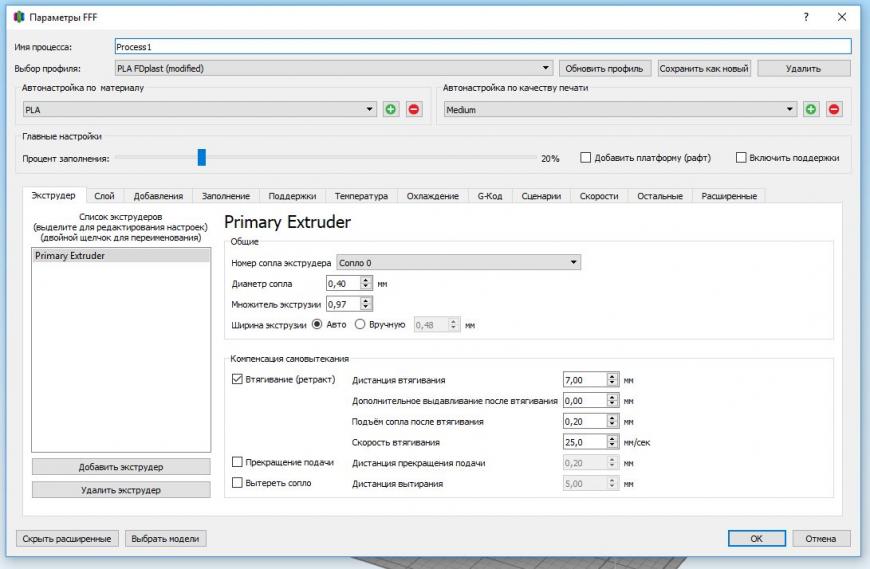Confirm with the OK button
This screenshot has width=870, height=569.
coord(756,538)
